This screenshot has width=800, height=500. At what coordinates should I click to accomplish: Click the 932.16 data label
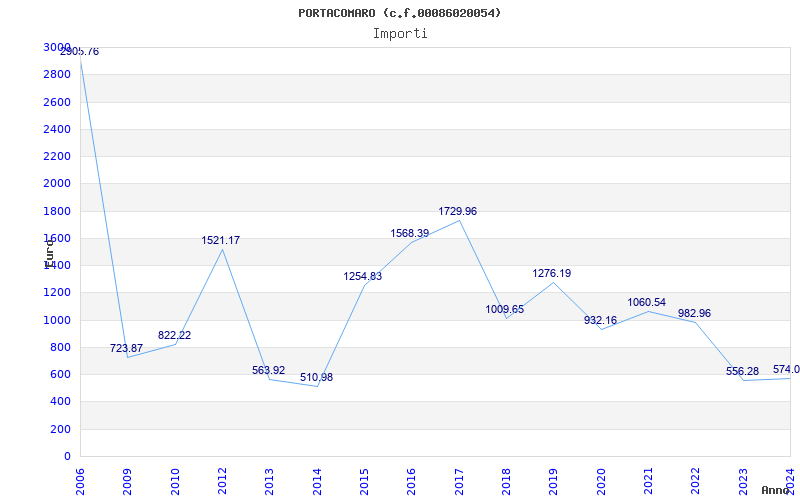pos(601,320)
